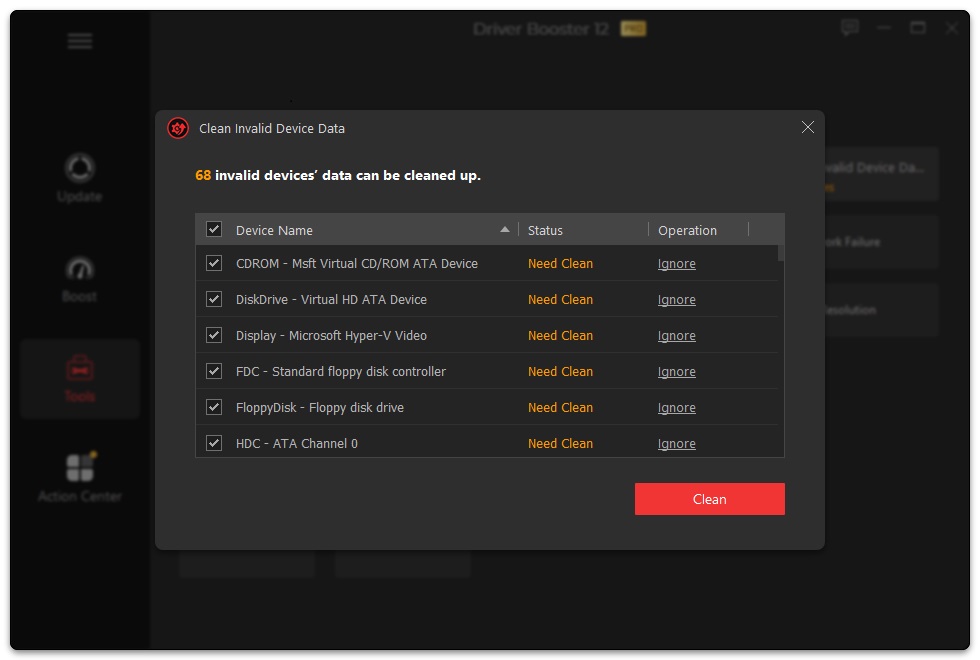980x660 pixels.
Task: Ignore the FloppyDisk Floppy disk drive
Action: 676,408
